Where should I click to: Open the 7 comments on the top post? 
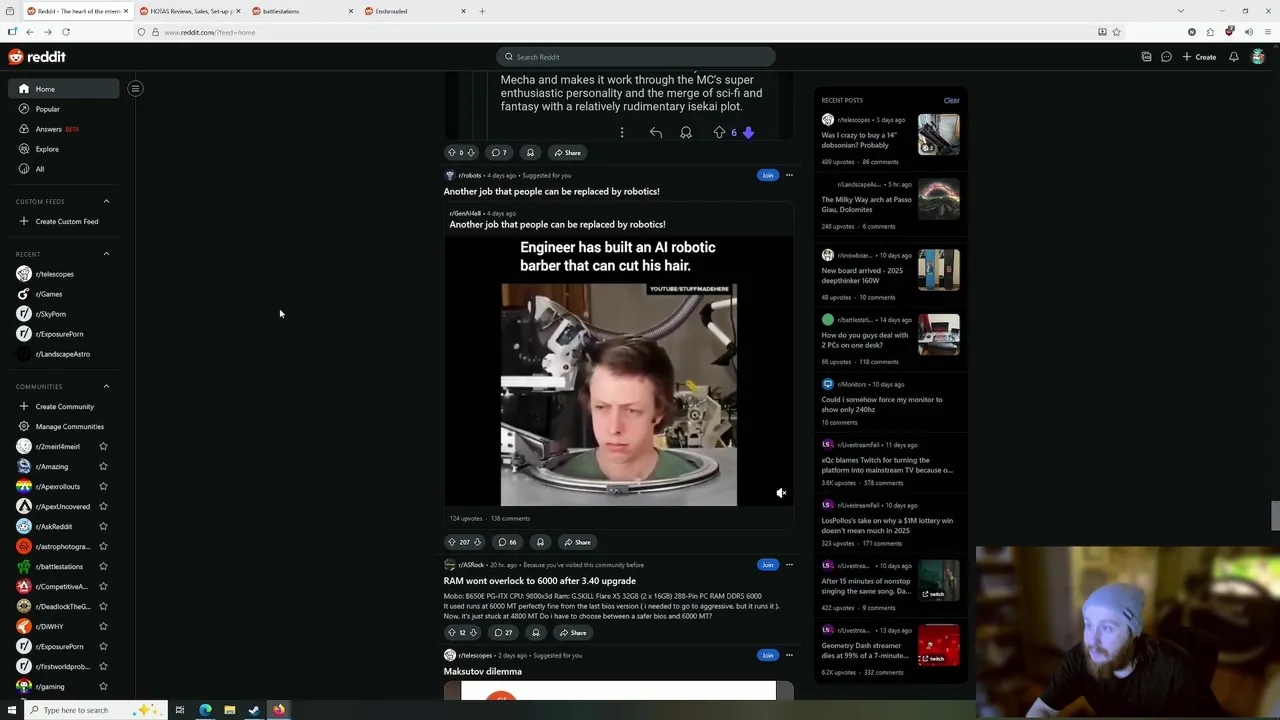498,153
